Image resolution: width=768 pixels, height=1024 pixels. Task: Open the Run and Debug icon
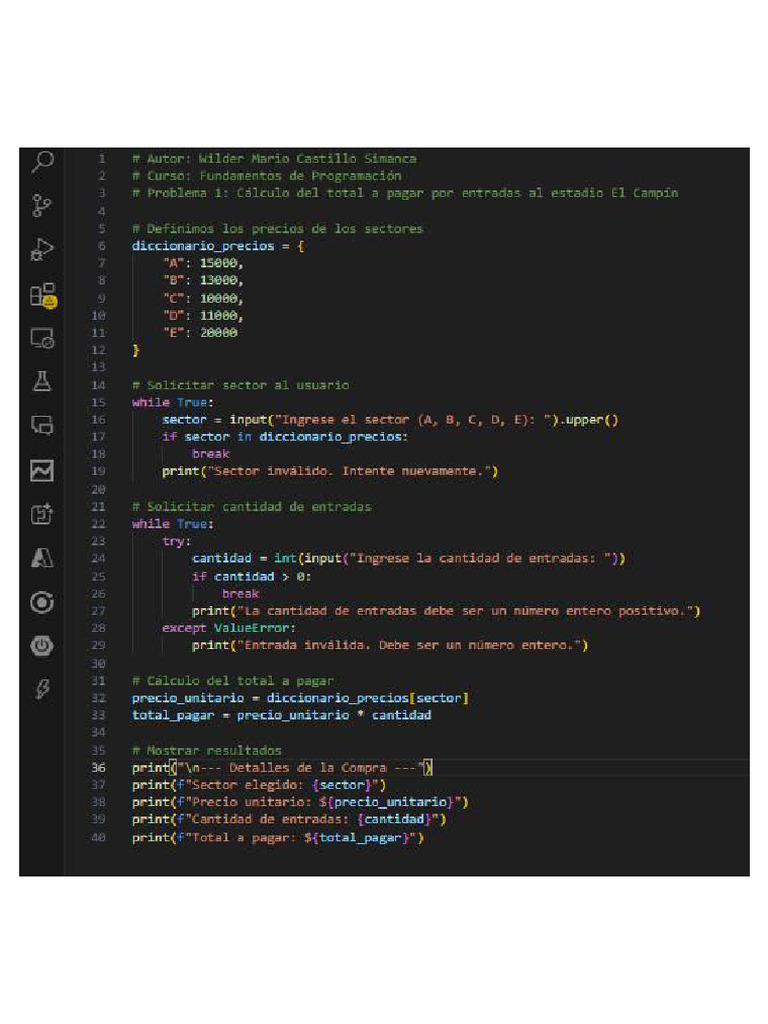tap(42, 249)
